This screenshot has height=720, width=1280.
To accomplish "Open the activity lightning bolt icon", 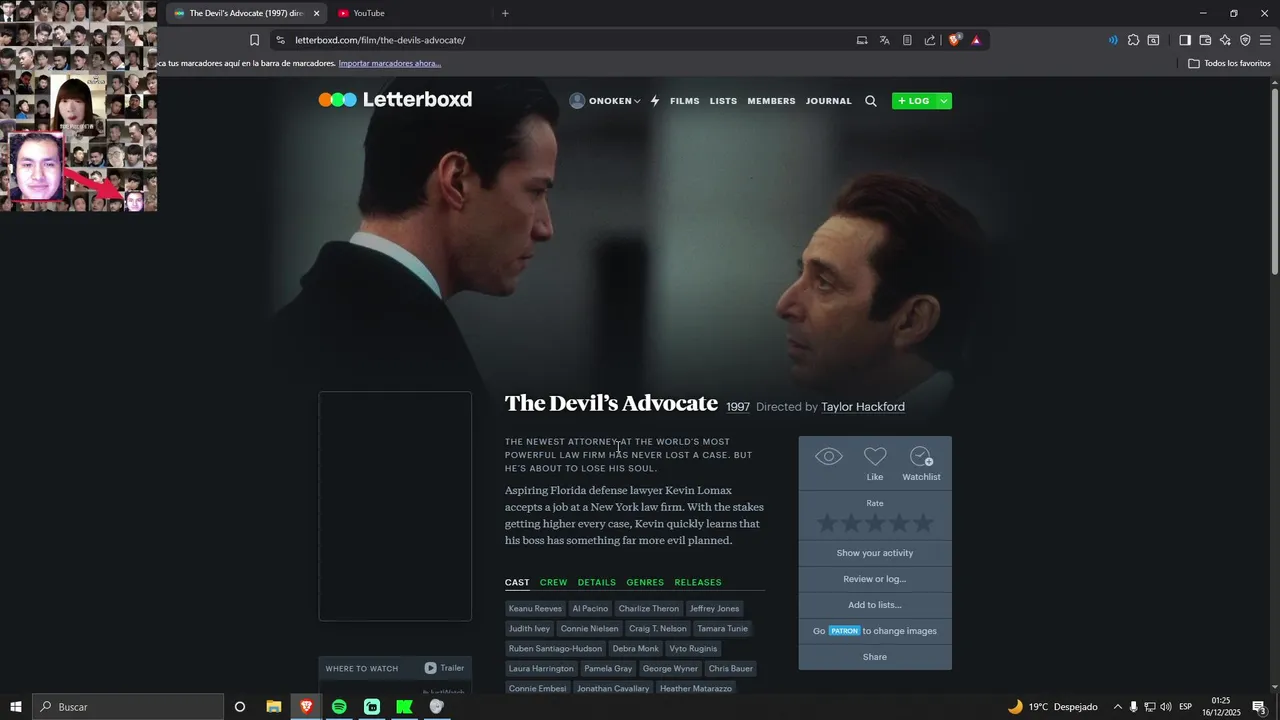I will point(655,101).
